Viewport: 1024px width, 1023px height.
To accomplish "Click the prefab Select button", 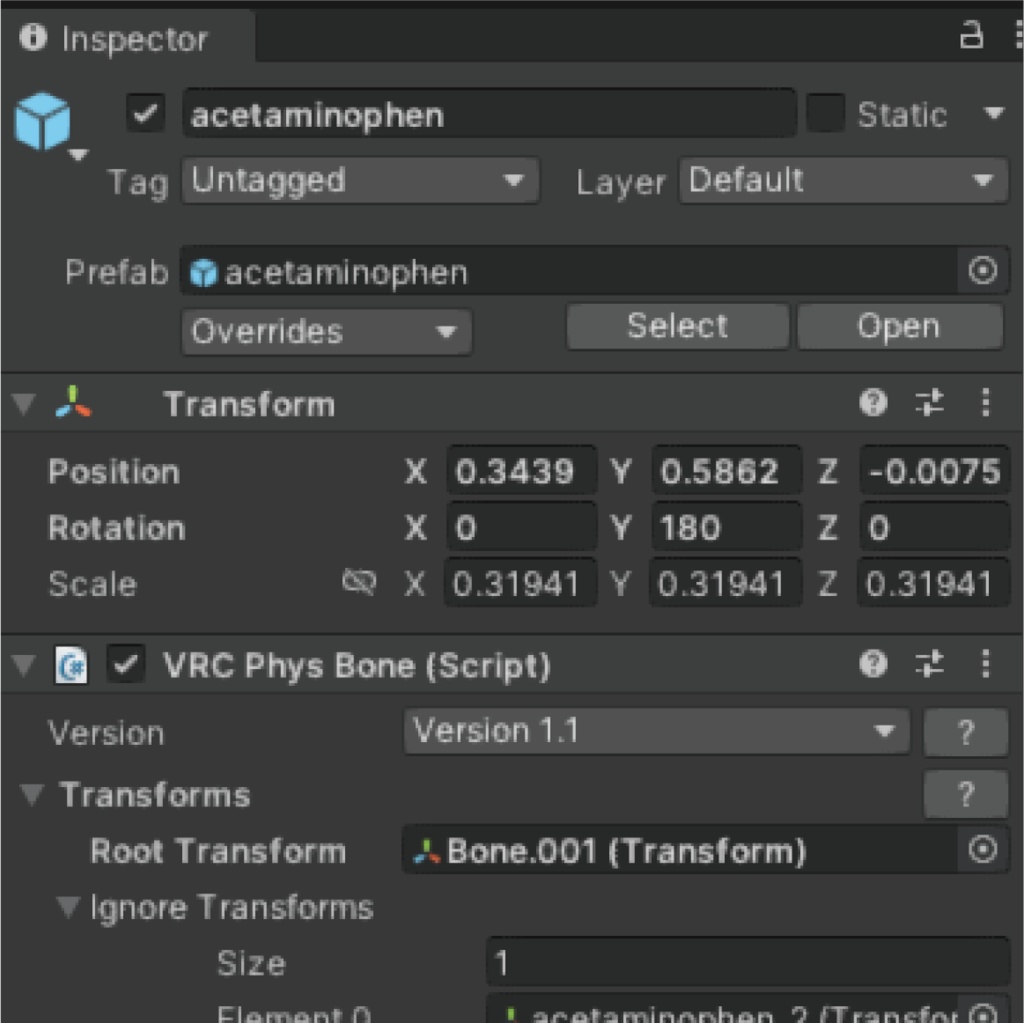I will tap(678, 326).
